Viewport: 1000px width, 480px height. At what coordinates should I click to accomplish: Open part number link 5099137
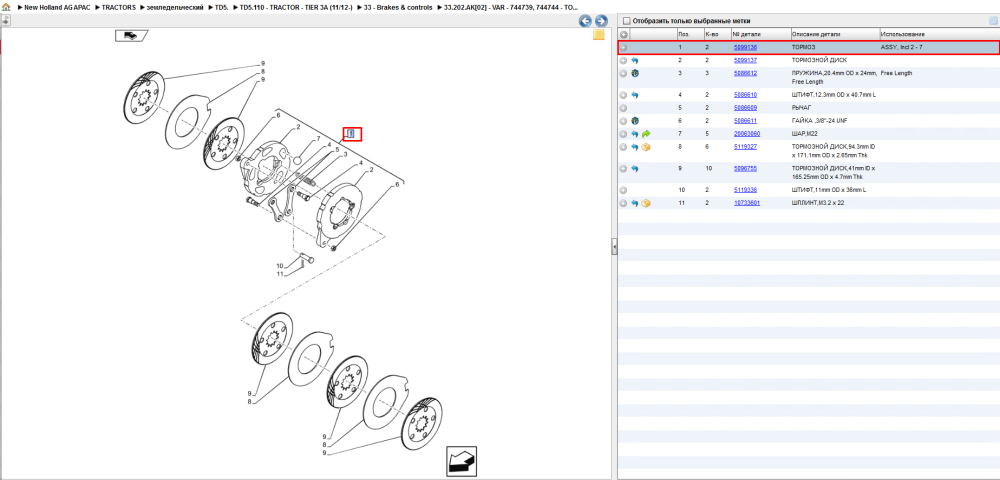pos(745,60)
